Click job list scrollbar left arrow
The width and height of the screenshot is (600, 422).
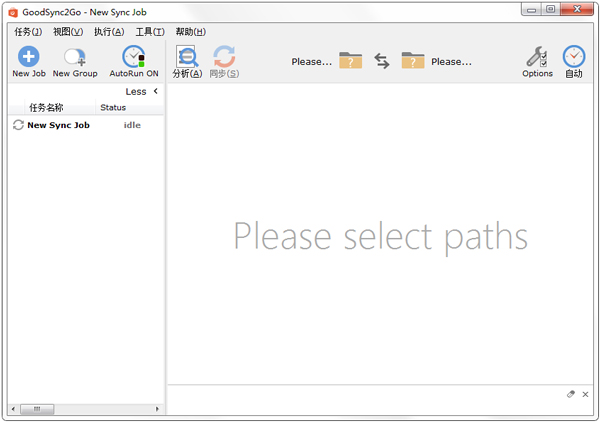coord(13,409)
